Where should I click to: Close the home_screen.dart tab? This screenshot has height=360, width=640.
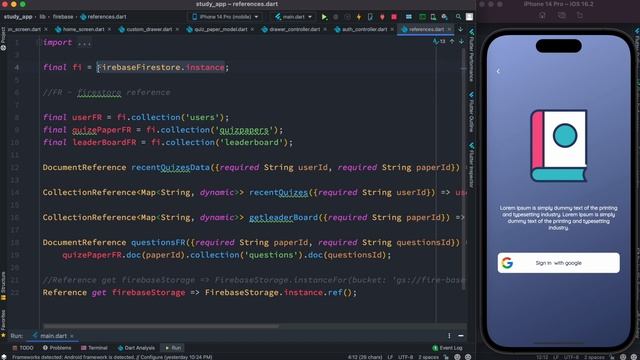coord(109,29)
